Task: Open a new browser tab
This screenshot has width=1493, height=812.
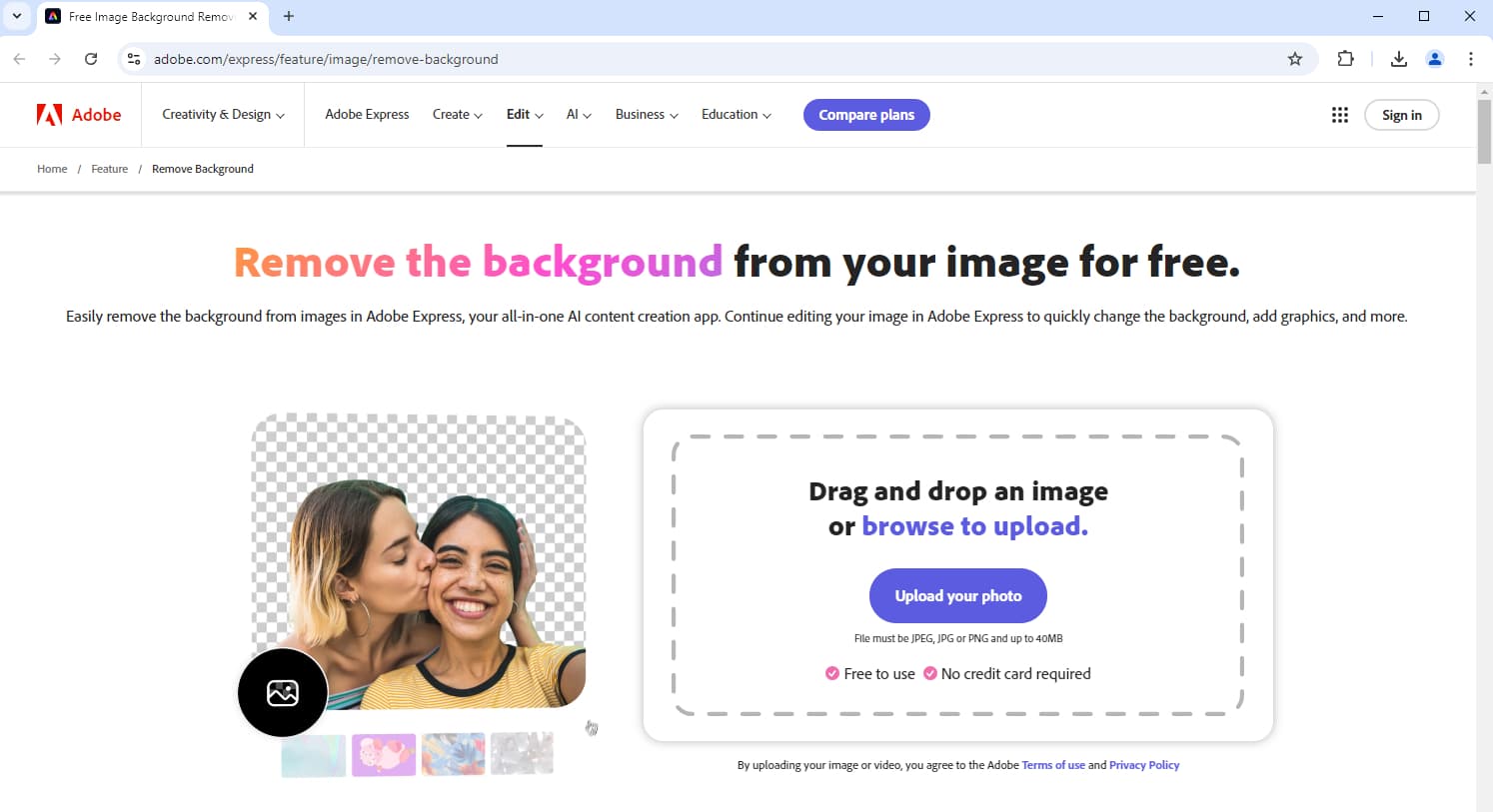Action: tap(289, 16)
